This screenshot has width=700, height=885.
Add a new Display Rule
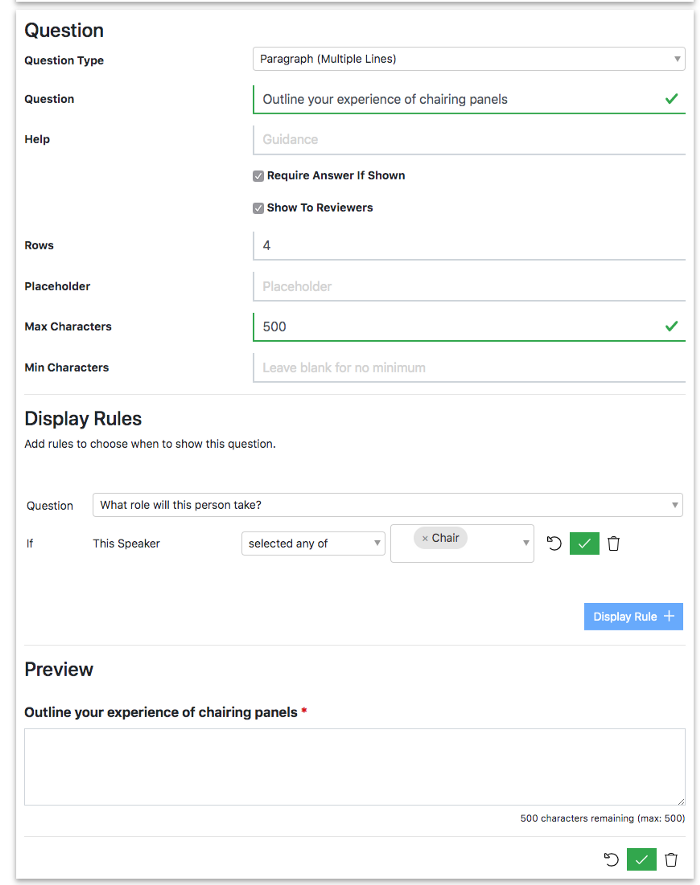[633, 616]
